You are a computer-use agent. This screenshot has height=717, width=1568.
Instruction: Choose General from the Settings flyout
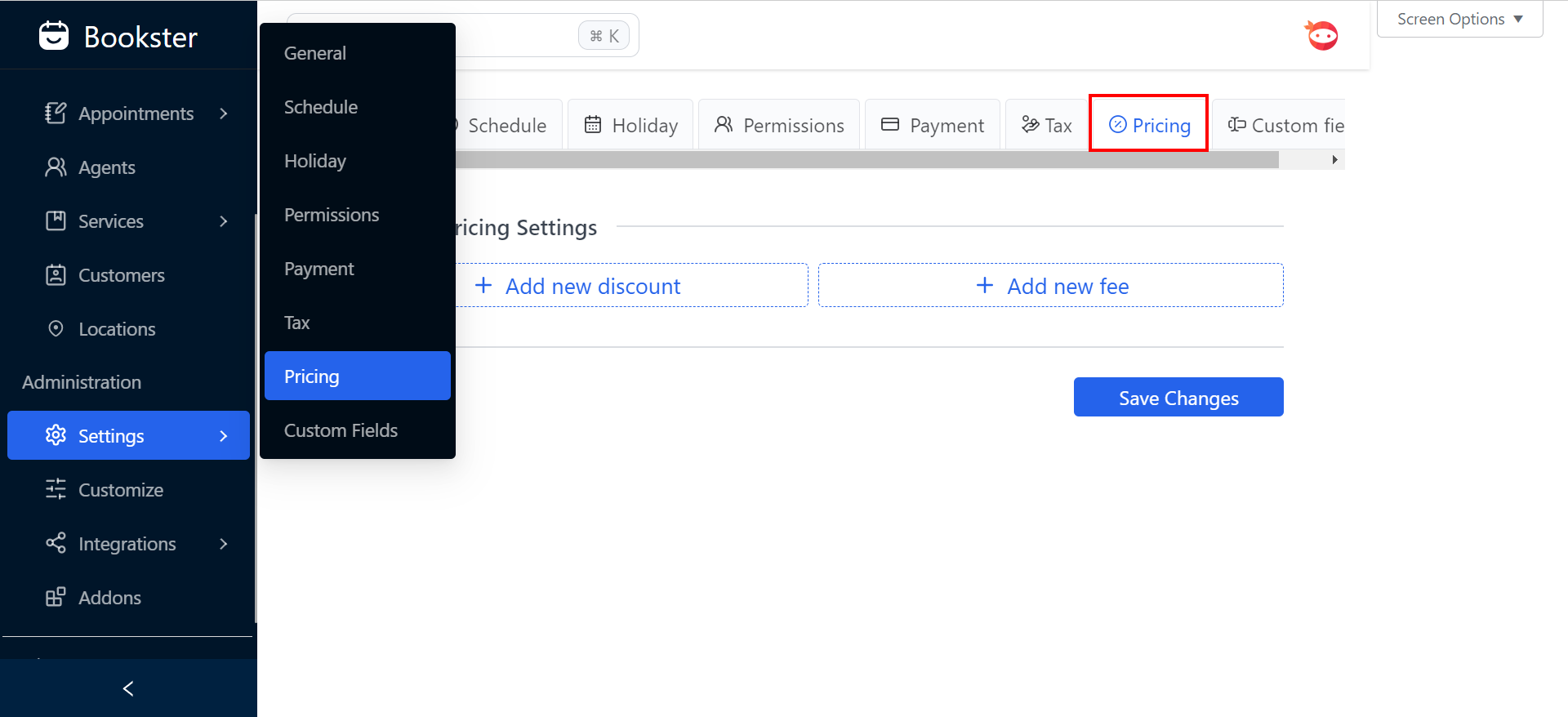click(x=315, y=53)
